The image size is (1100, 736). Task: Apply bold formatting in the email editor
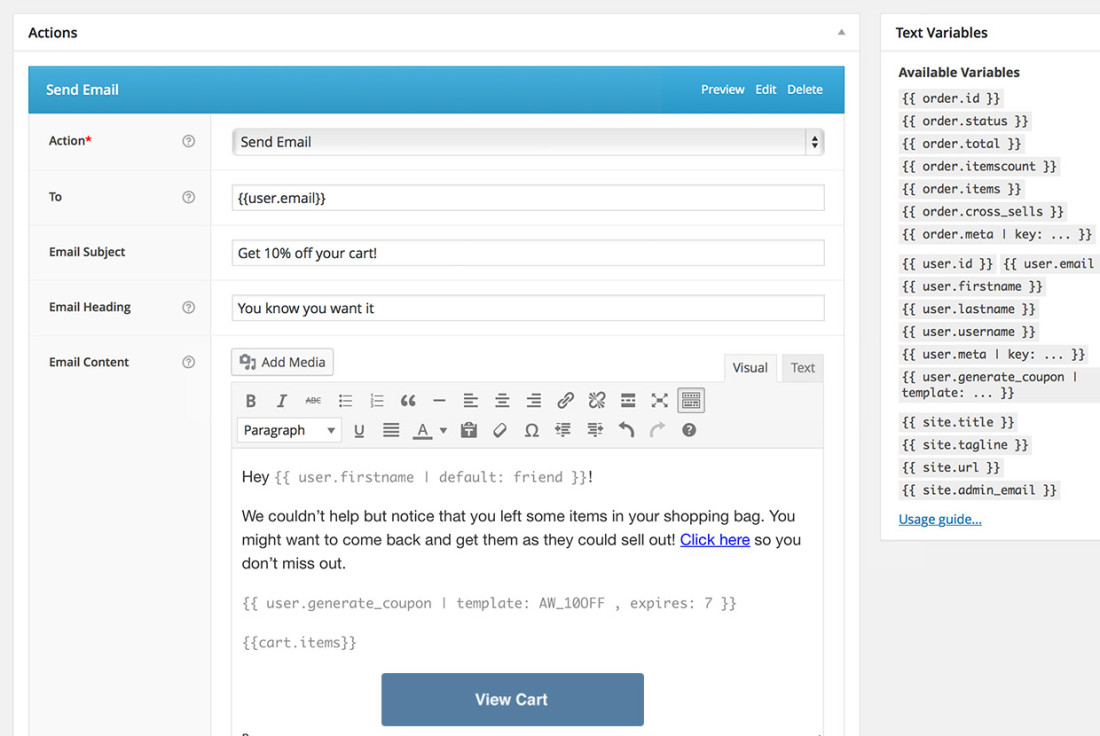[x=251, y=400]
